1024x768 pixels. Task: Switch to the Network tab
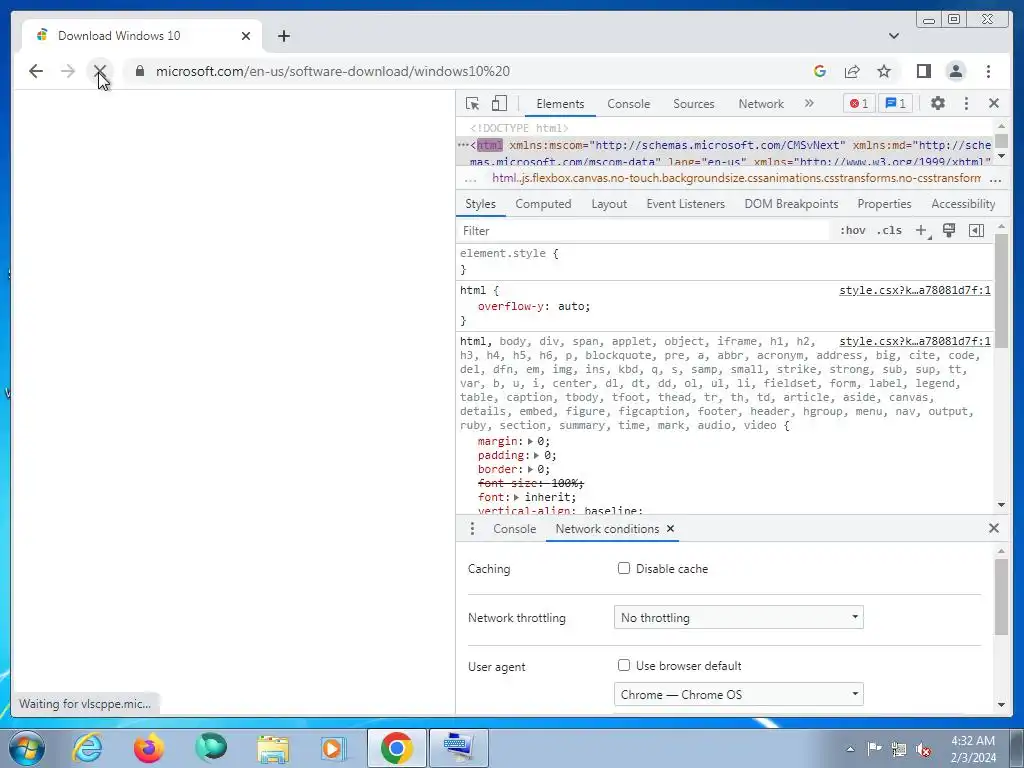point(761,104)
